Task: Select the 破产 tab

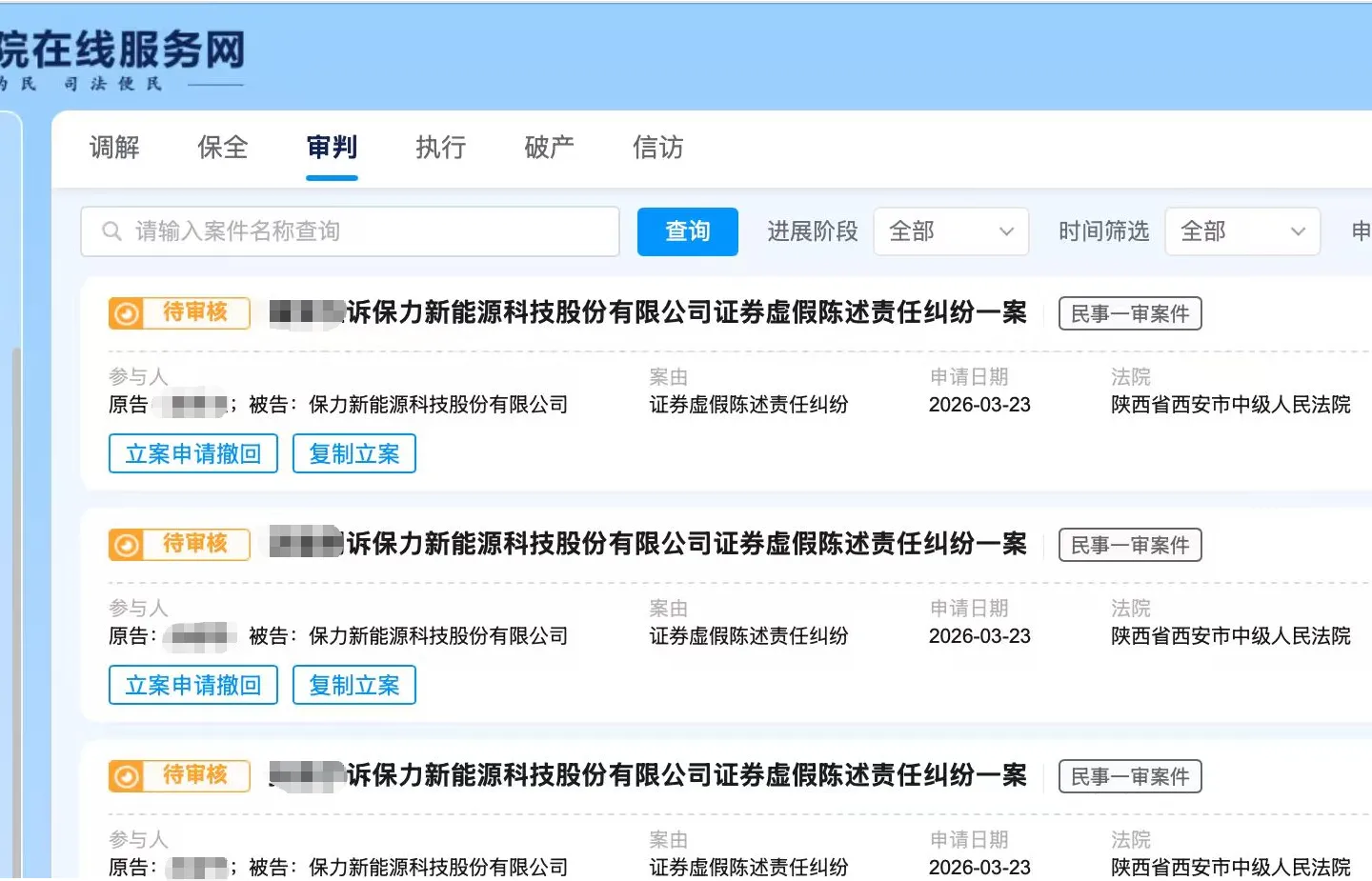Action: (x=548, y=148)
